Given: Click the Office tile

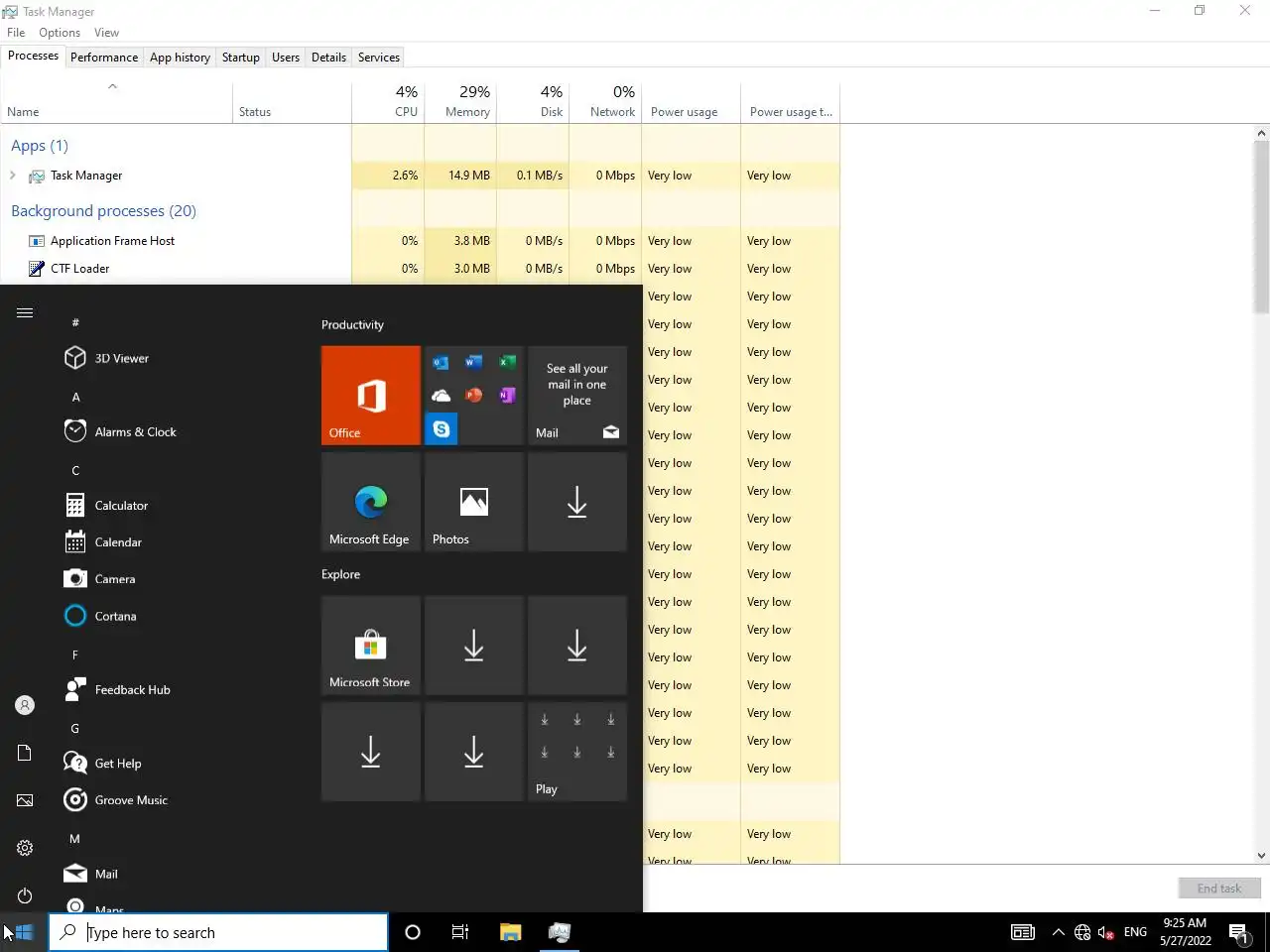Looking at the screenshot, I should pos(371,395).
